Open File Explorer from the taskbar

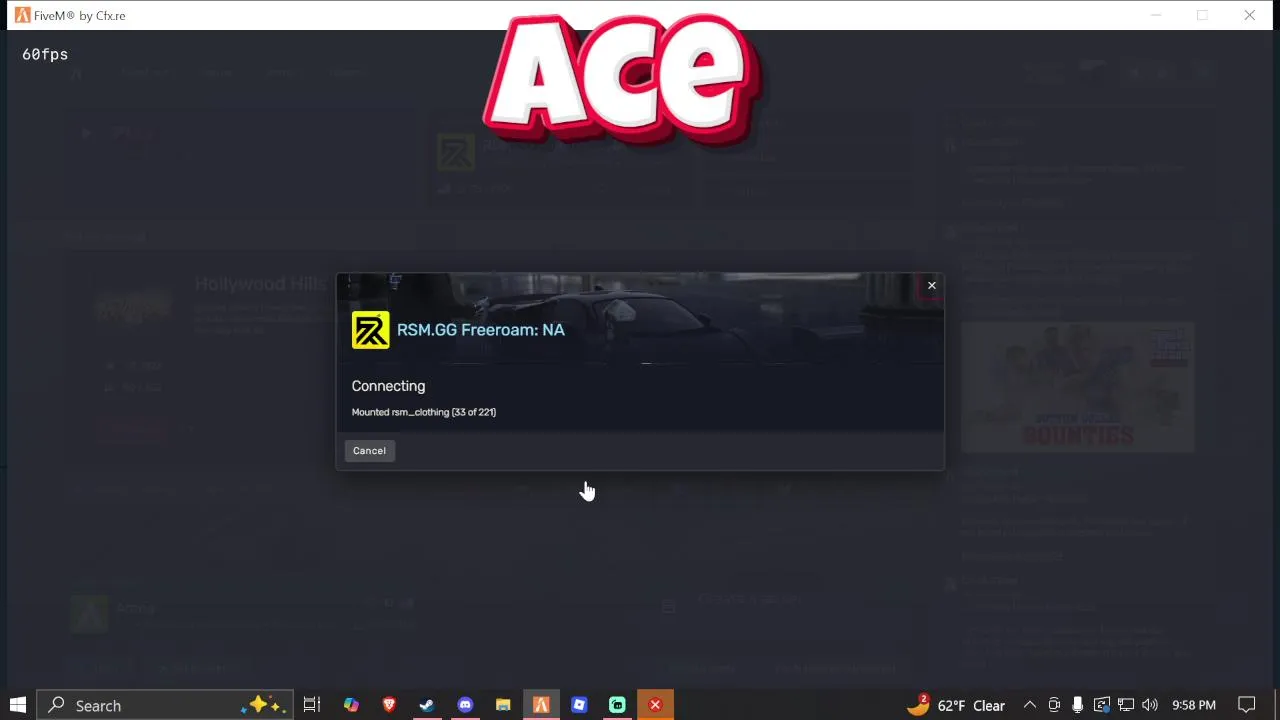[x=503, y=705]
